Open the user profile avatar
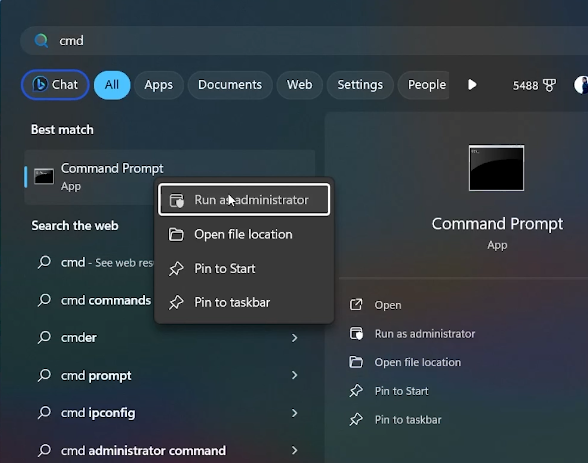Screen dimensions: 588x463 click(581, 85)
